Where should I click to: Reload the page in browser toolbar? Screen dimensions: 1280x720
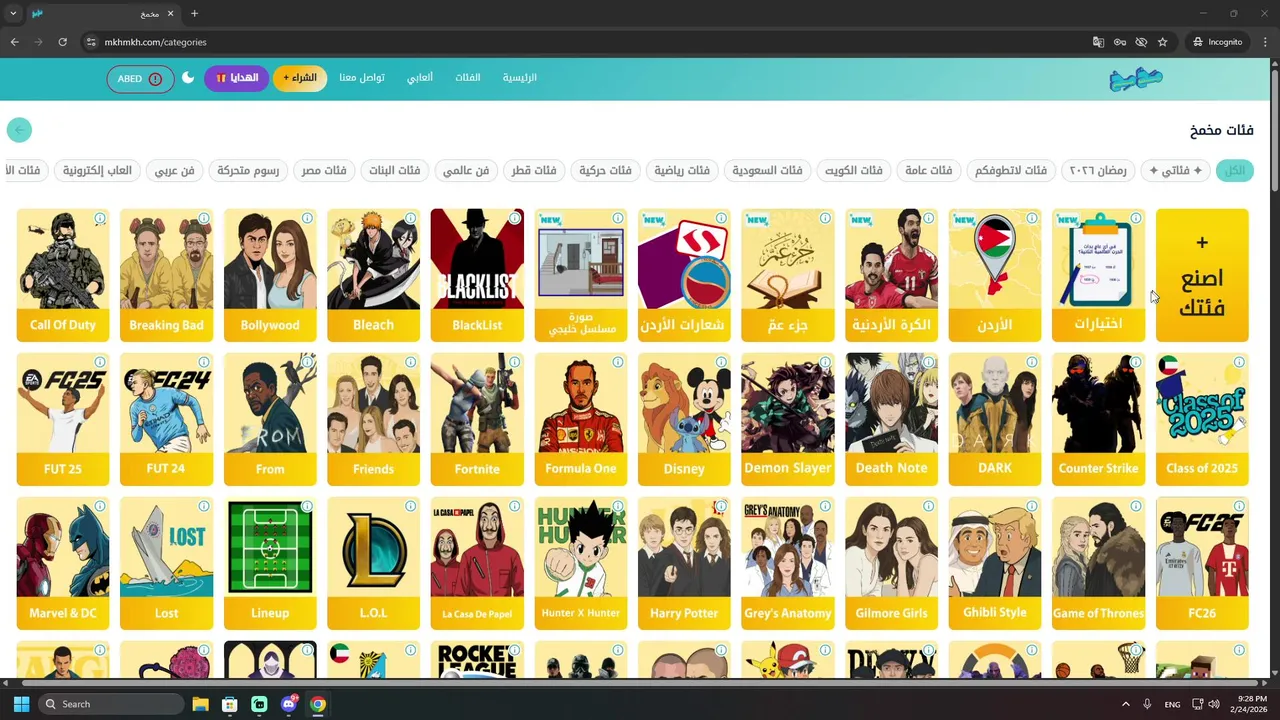pos(62,42)
